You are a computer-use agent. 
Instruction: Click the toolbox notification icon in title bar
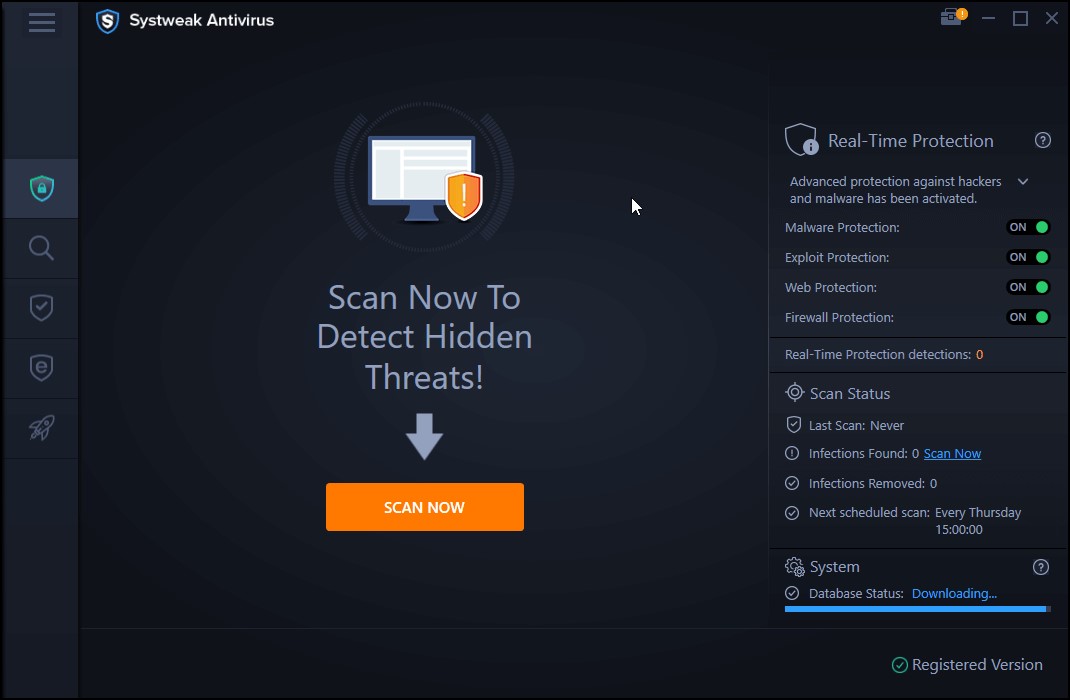coord(951,17)
